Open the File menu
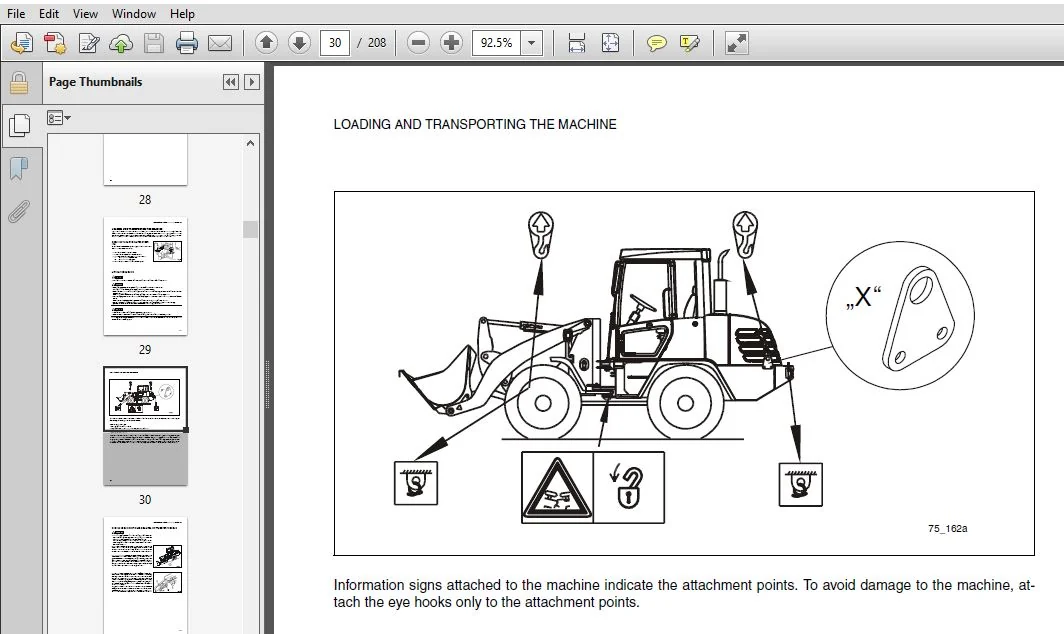The image size is (1064, 634). pos(16,14)
